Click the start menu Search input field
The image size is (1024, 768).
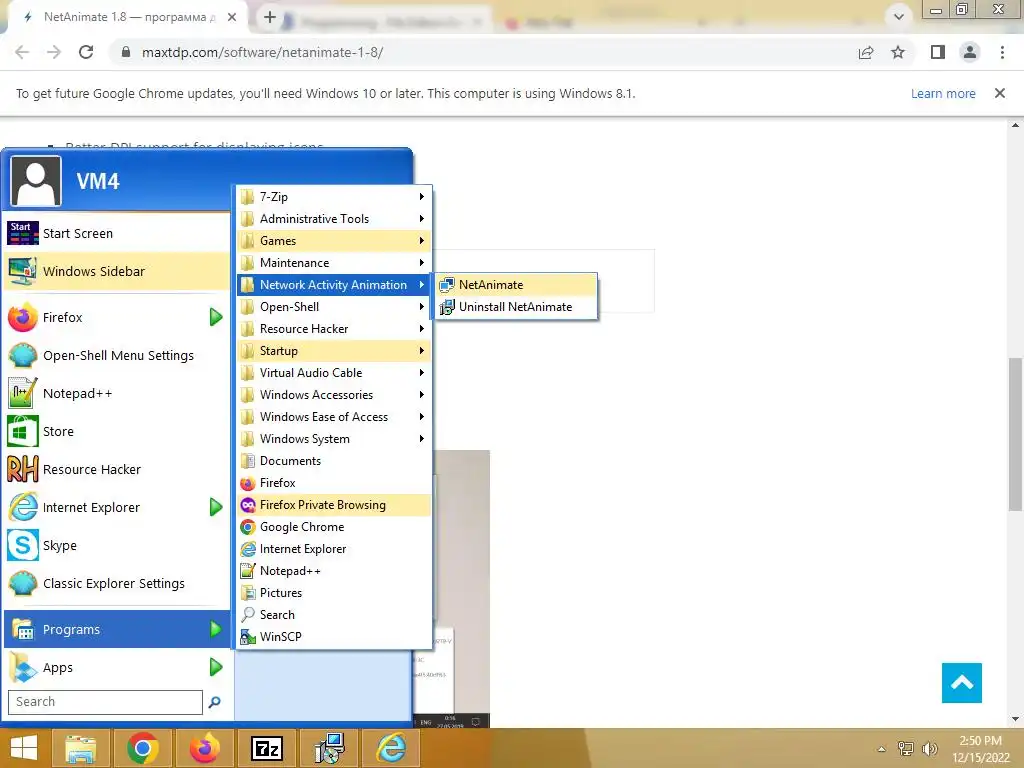tap(105, 702)
